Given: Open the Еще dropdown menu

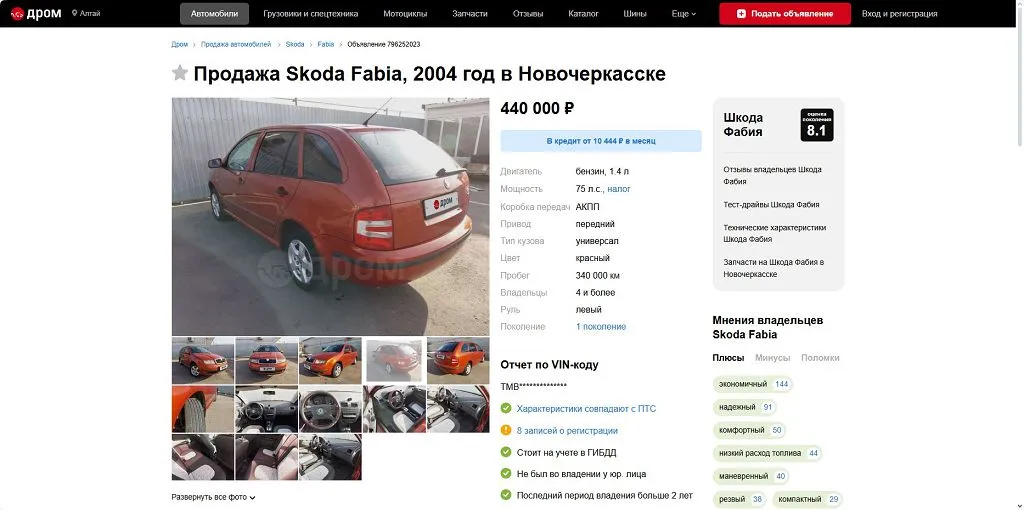Looking at the screenshot, I should pyautogui.click(x=684, y=14).
